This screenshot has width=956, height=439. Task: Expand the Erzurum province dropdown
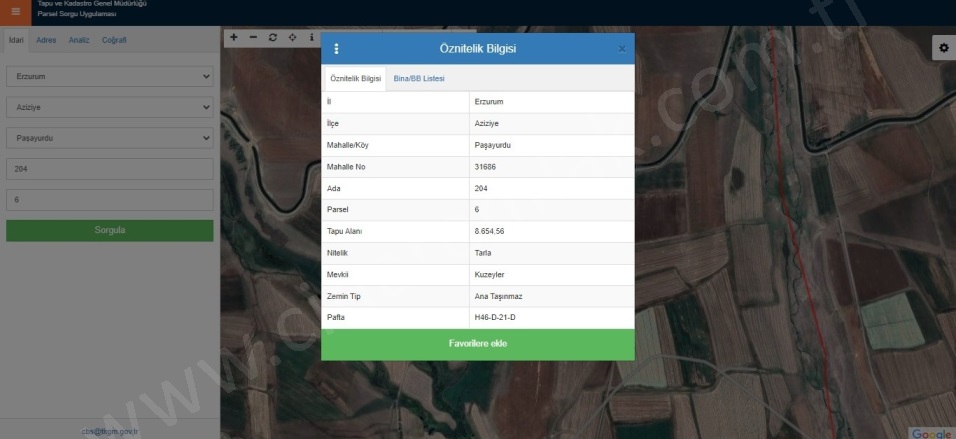click(110, 76)
